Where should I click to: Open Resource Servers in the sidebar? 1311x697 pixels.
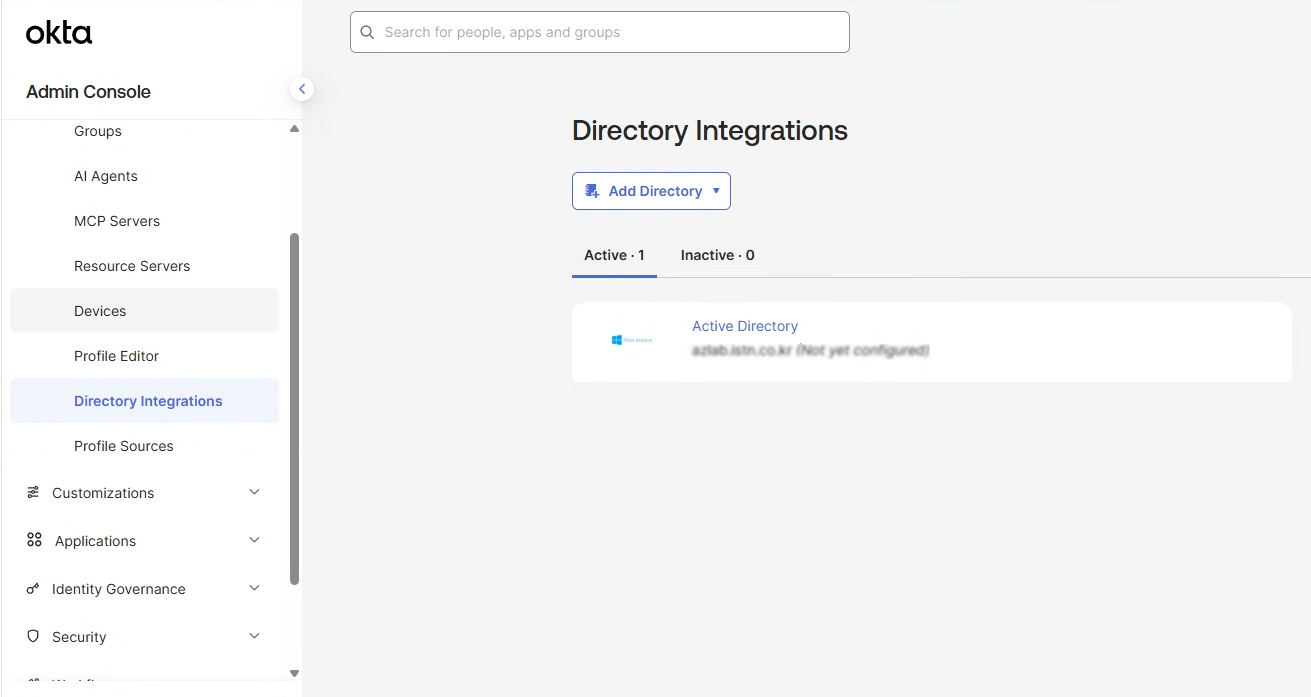pyautogui.click(x=132, y=266)
